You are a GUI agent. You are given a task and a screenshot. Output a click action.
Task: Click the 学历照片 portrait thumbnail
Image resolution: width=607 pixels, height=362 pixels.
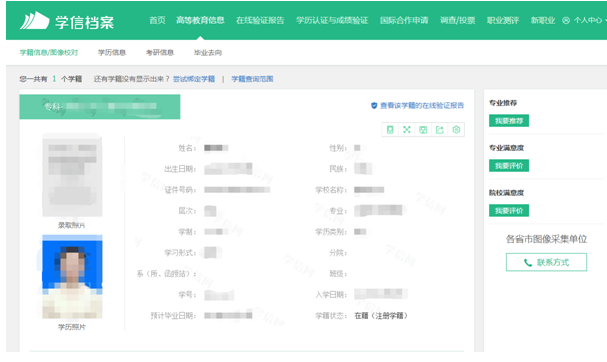pos(72,276)
